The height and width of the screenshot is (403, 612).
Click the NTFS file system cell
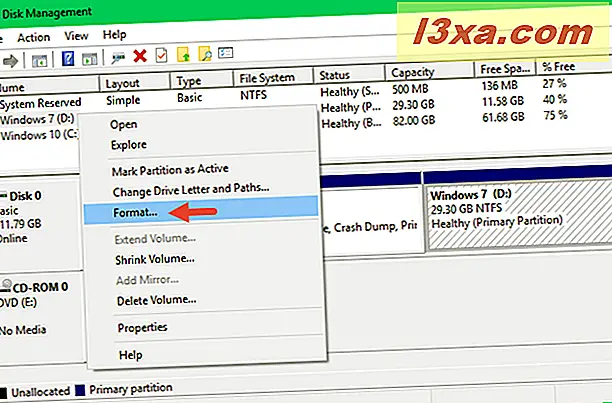[x=254, y=95]
